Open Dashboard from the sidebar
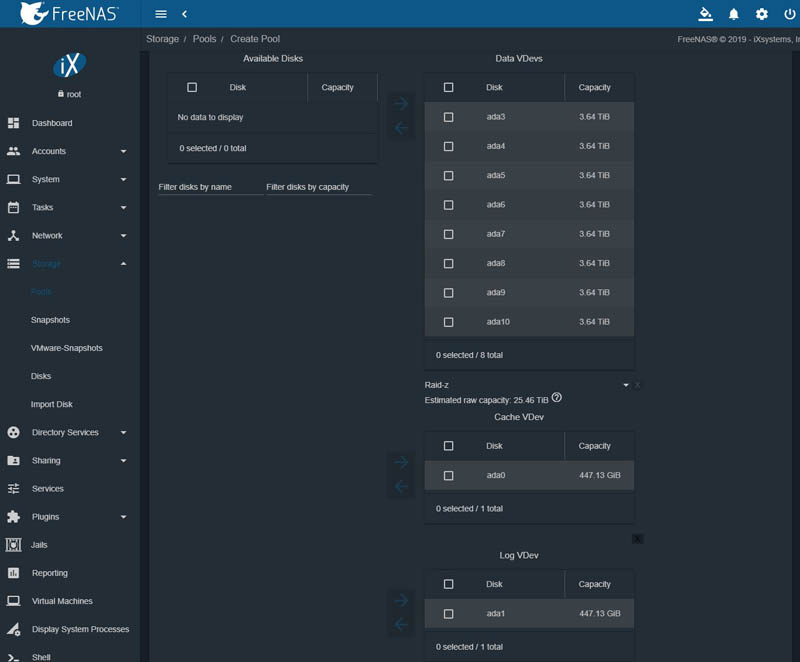Image resolution: width=800 pixels, height=662 pixels. [52, 123]
